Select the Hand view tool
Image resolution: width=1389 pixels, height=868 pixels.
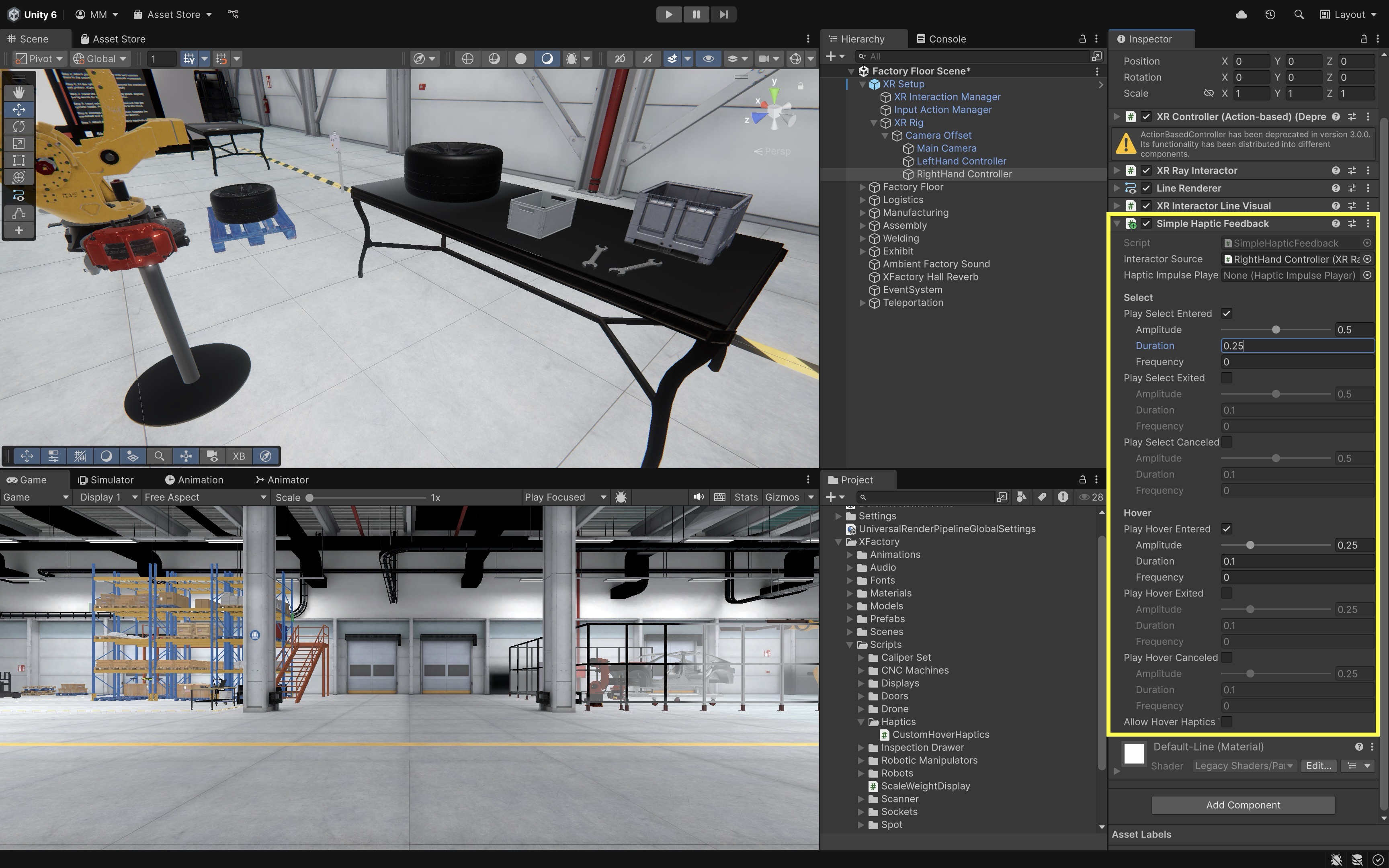click(19, 92)
